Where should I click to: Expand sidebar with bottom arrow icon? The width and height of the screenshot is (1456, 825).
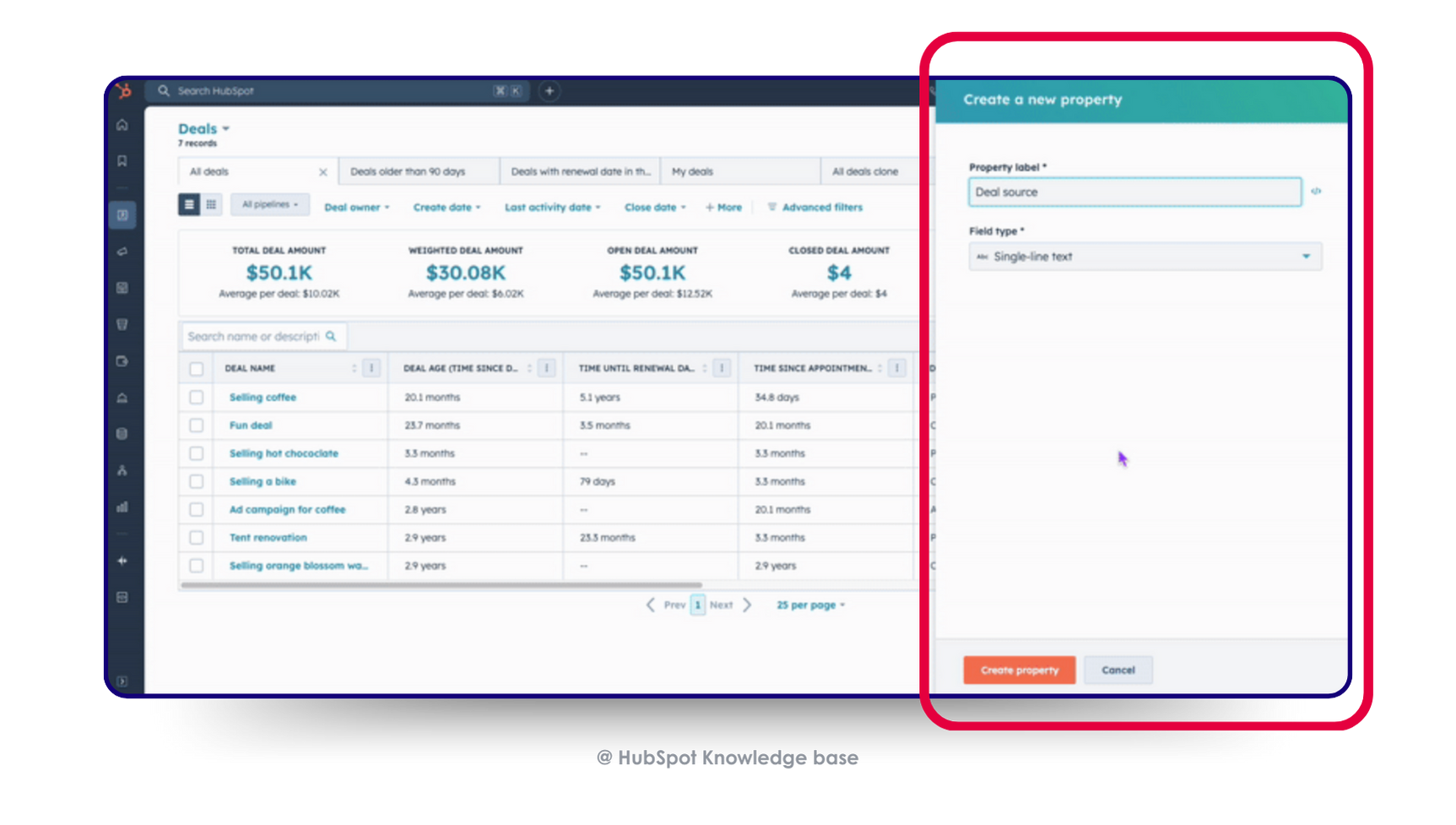tap(122, 681)
